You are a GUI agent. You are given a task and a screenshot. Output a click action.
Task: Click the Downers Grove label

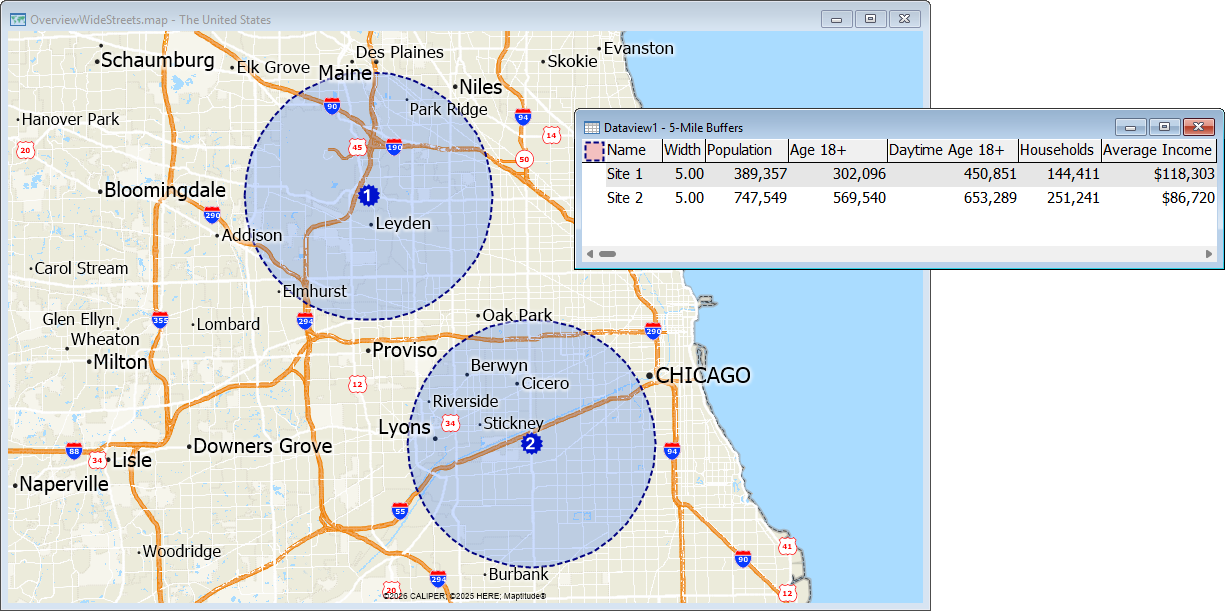(263, 446)
